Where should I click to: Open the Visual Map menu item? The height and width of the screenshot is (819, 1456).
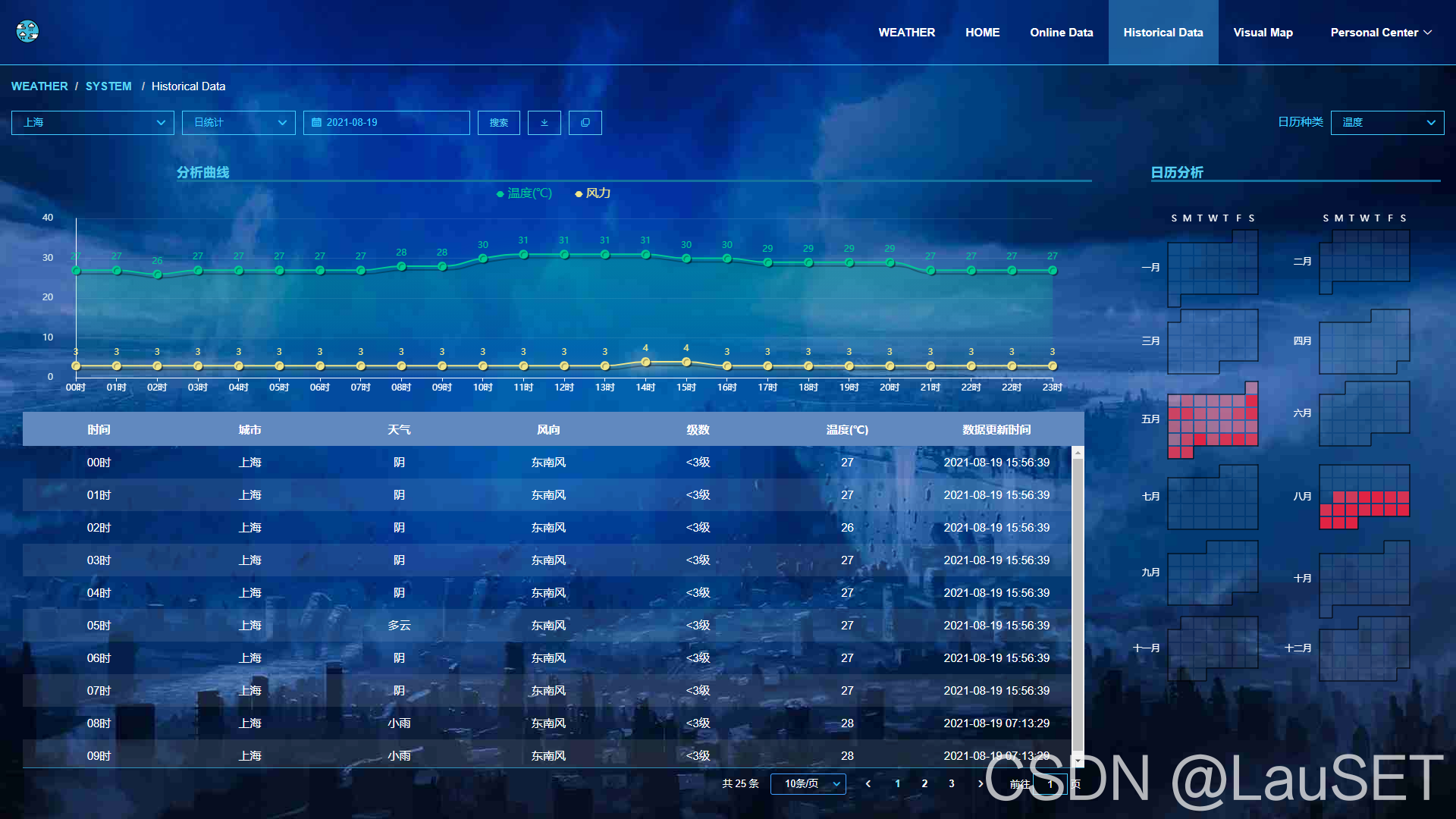[x=1263, y=33]
